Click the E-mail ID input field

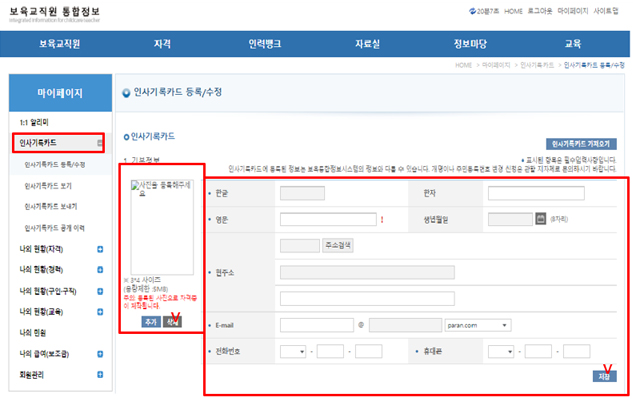317,325
